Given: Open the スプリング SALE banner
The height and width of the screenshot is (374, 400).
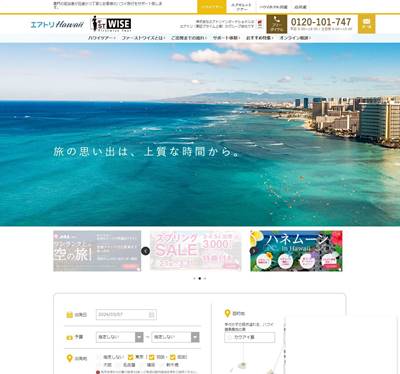Looking at the screenshot, I should (195, 251).
